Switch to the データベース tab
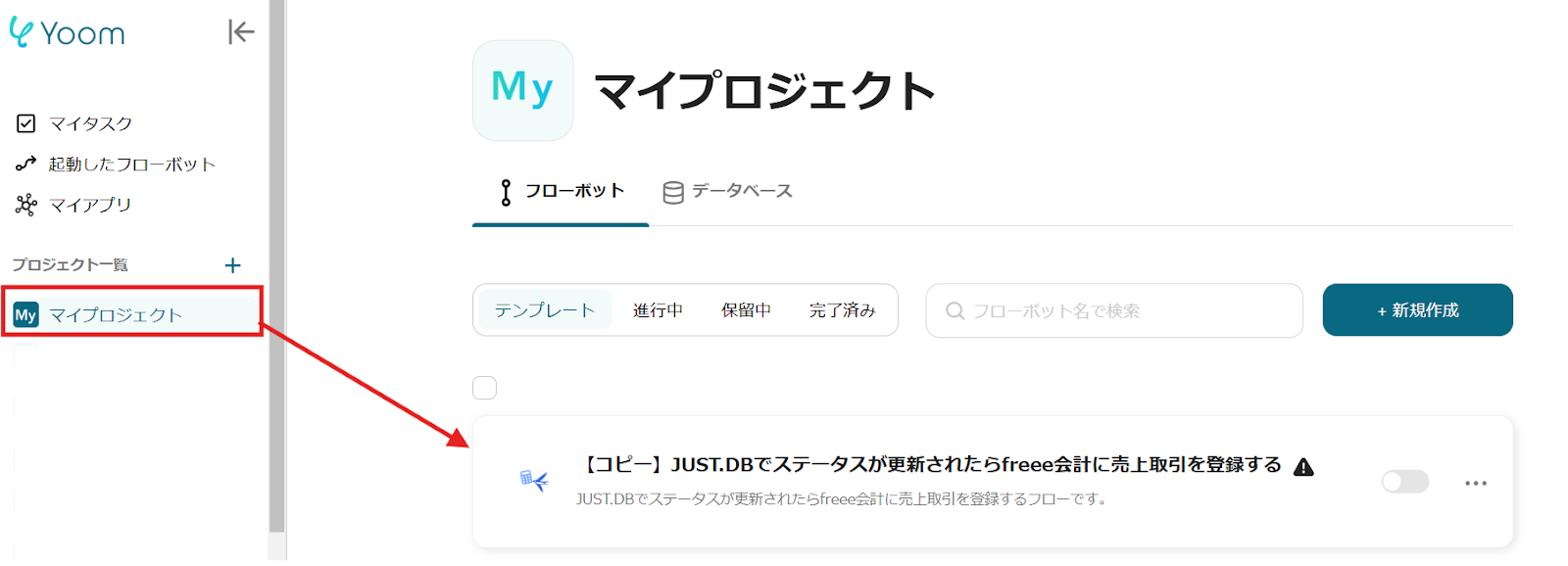The height and width of the screenshot is (566, 1568). click(x=727, y=192)
